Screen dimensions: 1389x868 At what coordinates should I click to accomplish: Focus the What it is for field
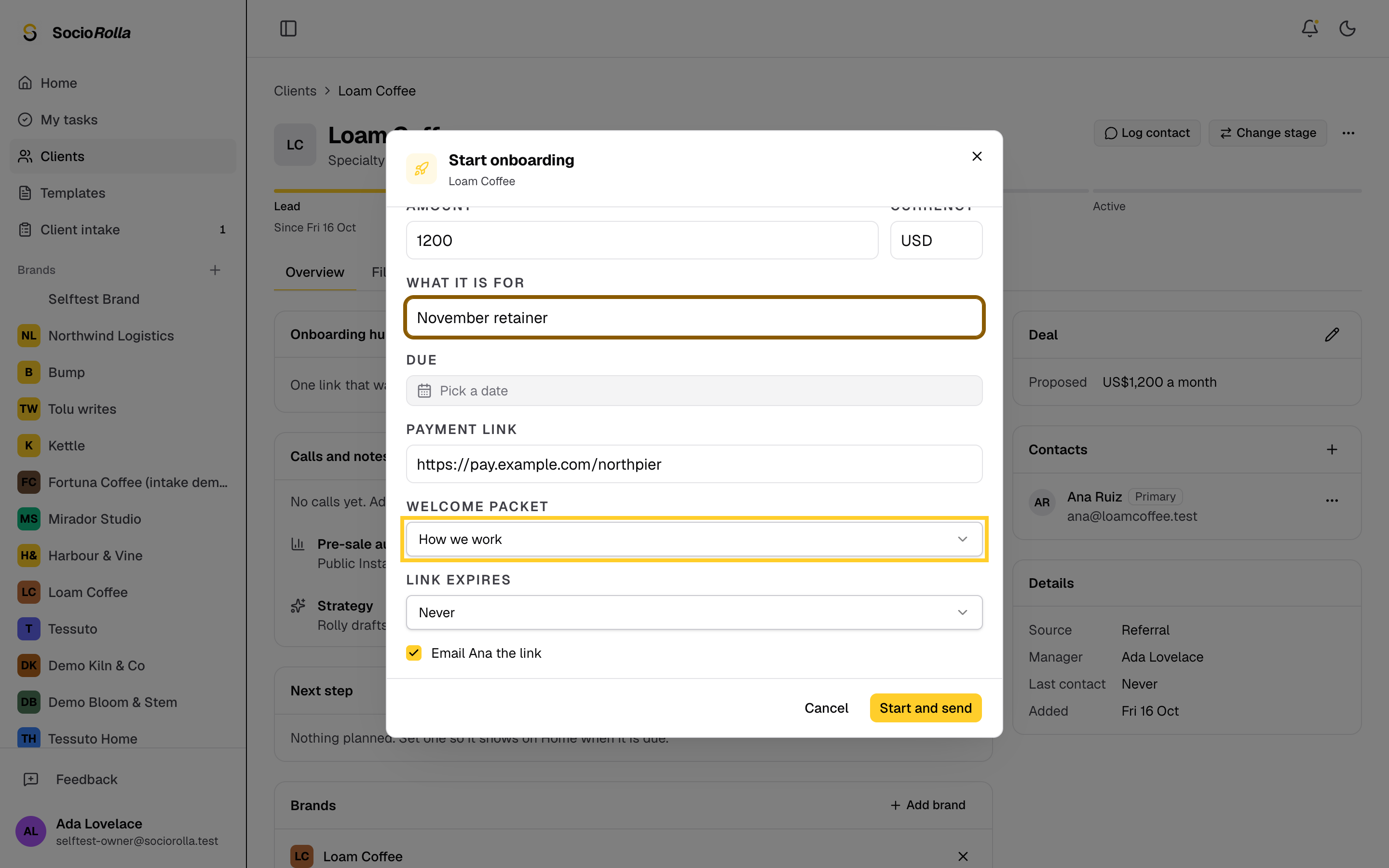click(694, 317)
